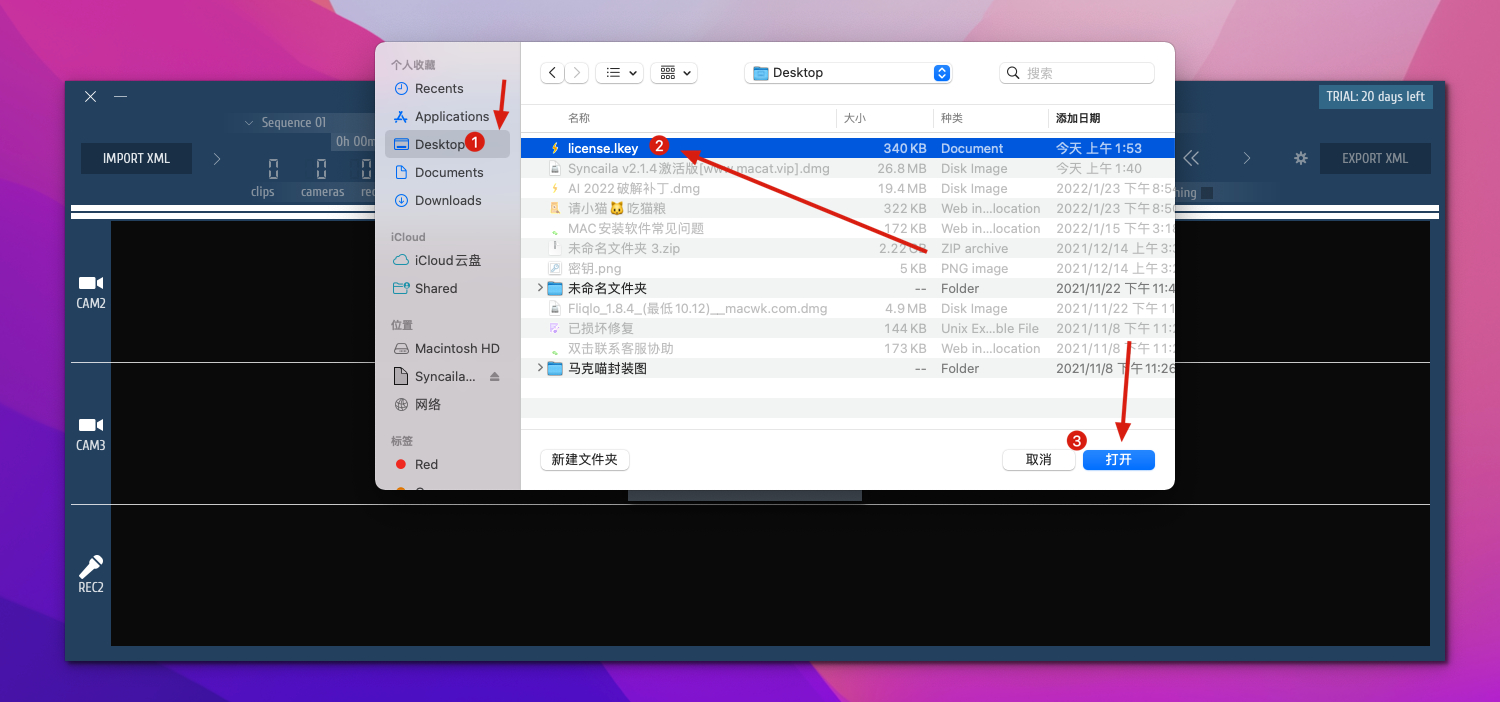Minimize Syncaila with the dash icon
1500x702 pixels.
(120, 97)
